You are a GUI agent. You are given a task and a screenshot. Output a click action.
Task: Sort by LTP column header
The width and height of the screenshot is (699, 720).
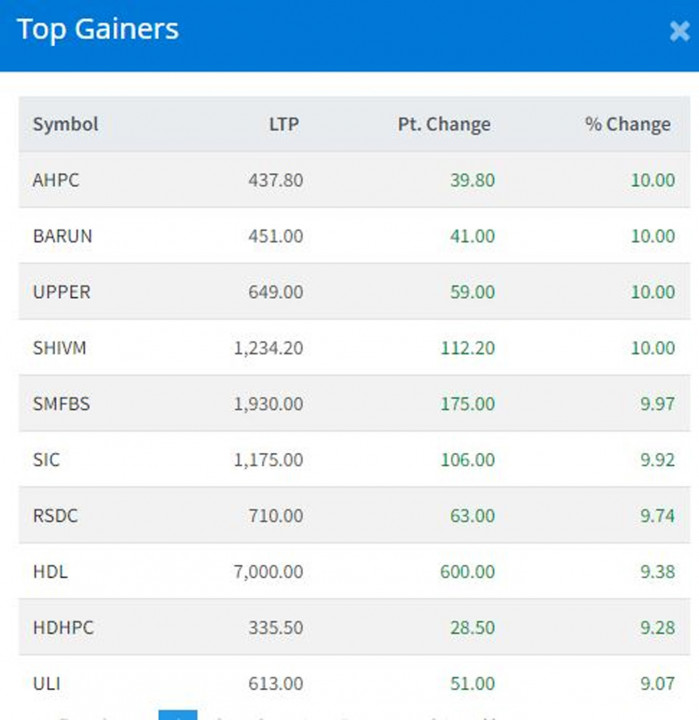[283, 125]
